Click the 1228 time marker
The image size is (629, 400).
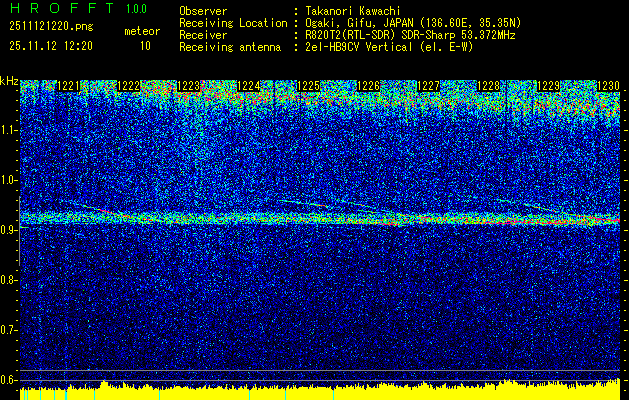(489, 86)
